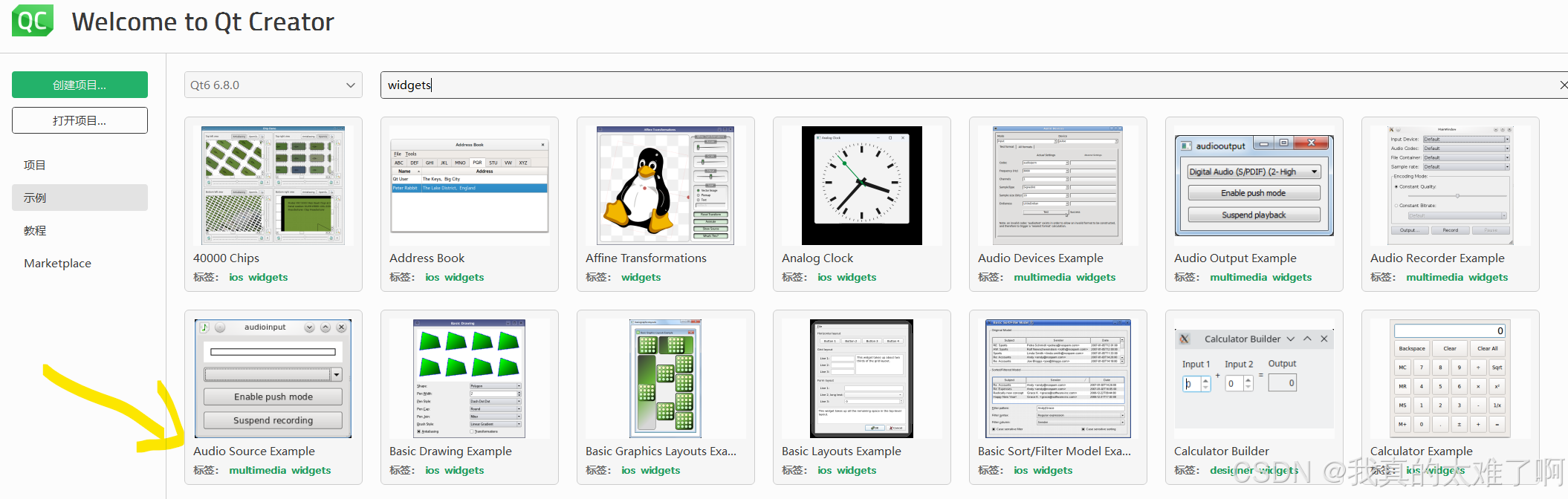Screen dimensions: 1568x499
Task: Open the Audio Devices Example thumbnail
Action: click(x=1058, y=186)
